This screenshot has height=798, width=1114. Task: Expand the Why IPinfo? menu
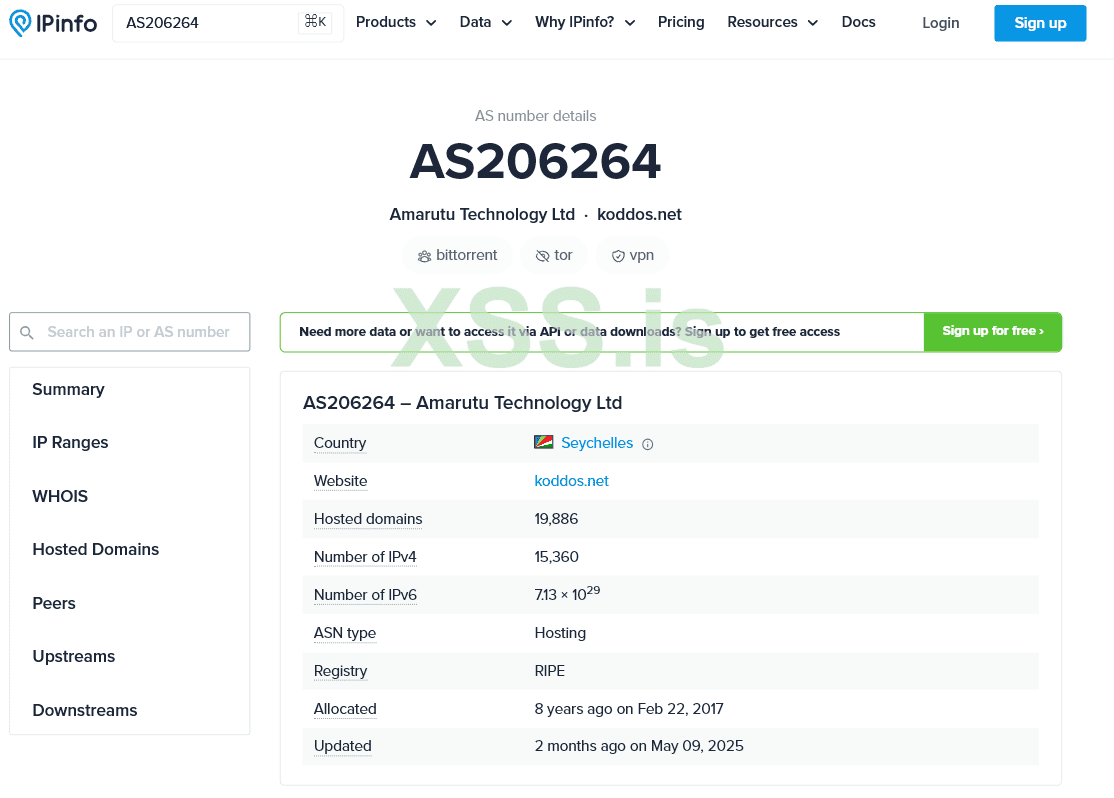585,22
